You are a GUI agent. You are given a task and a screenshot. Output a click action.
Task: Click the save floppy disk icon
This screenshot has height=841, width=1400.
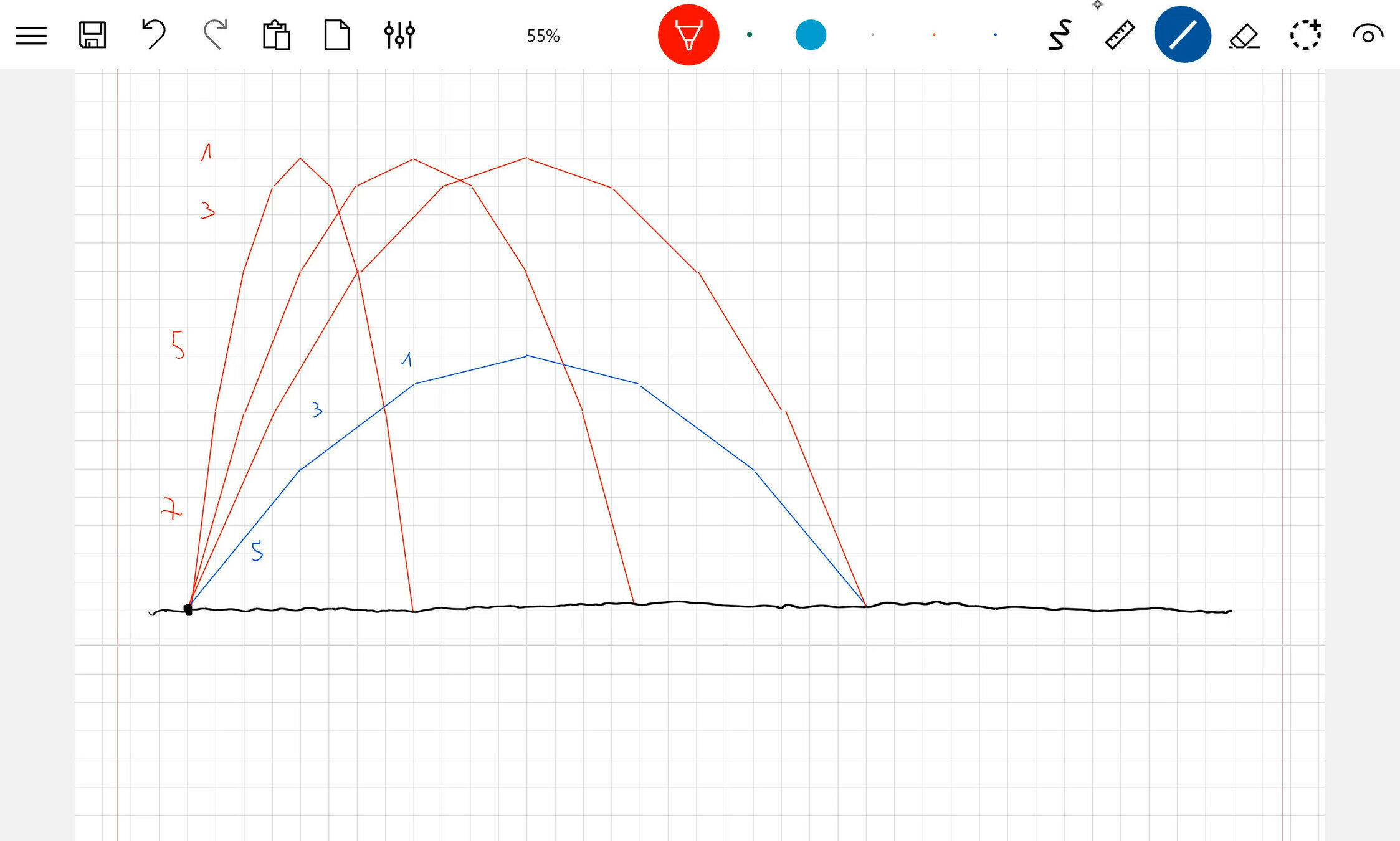[x=92, y=35]
